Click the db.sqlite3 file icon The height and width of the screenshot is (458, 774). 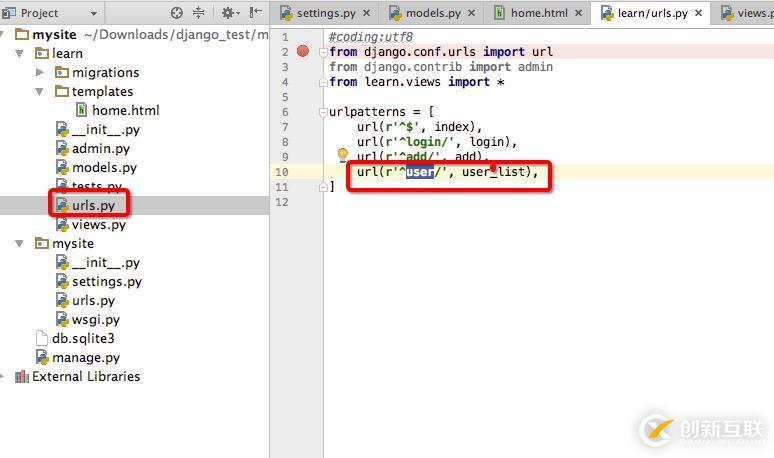point(42,338)
